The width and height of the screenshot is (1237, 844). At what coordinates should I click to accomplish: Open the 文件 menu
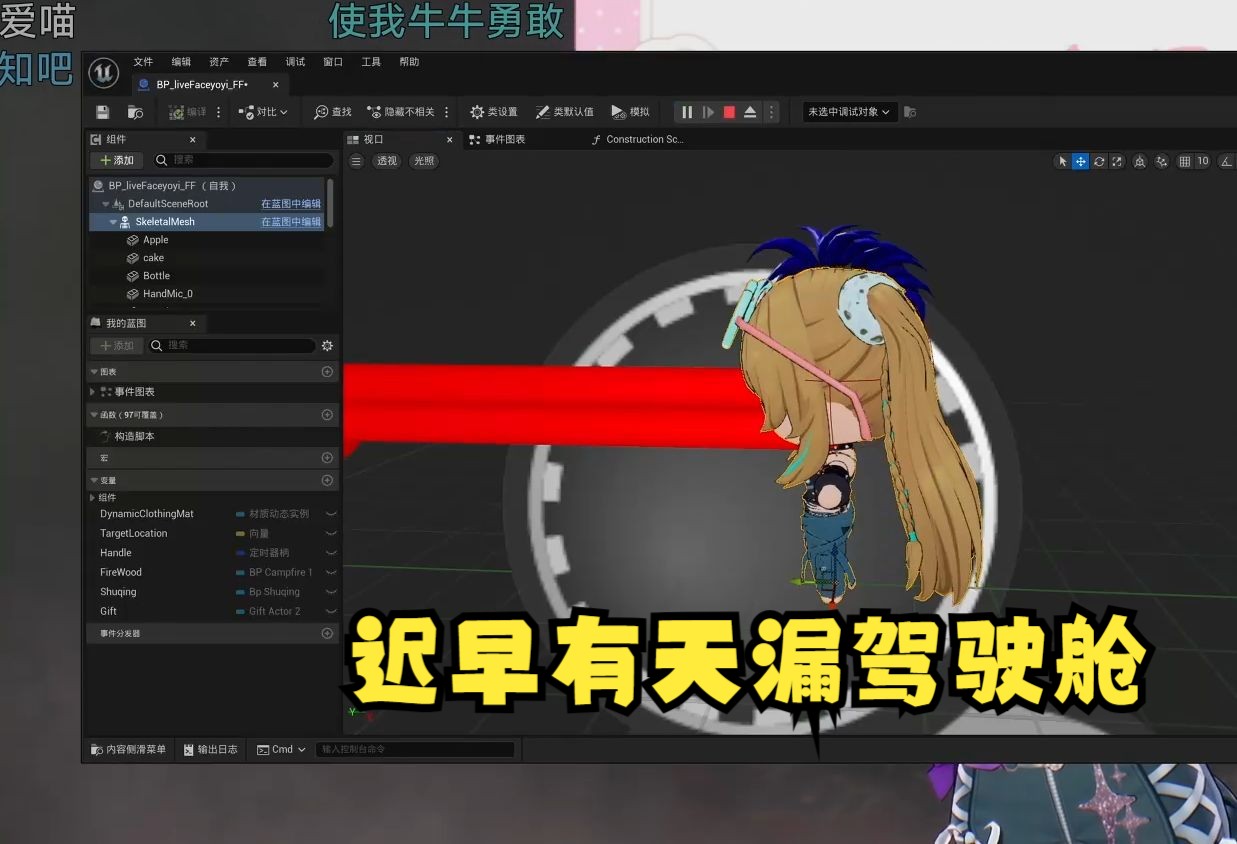(144, 62)
